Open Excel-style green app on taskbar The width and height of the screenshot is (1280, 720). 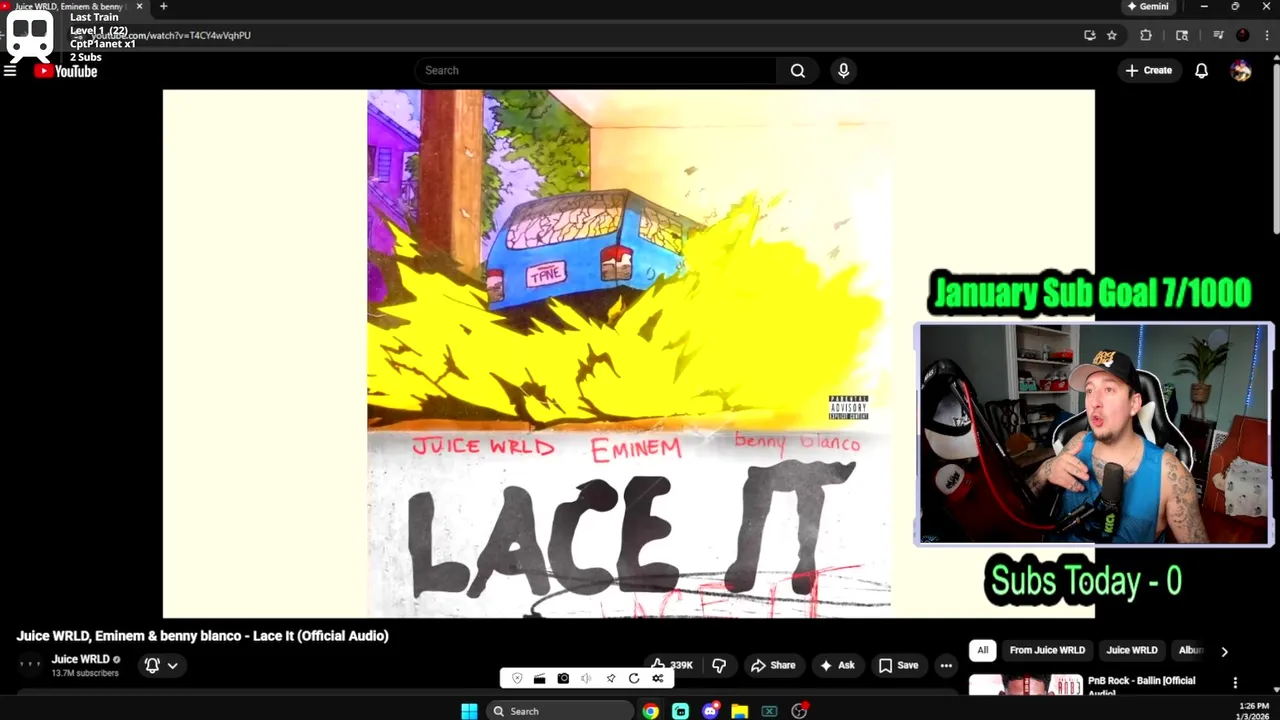tap(769, 711)
